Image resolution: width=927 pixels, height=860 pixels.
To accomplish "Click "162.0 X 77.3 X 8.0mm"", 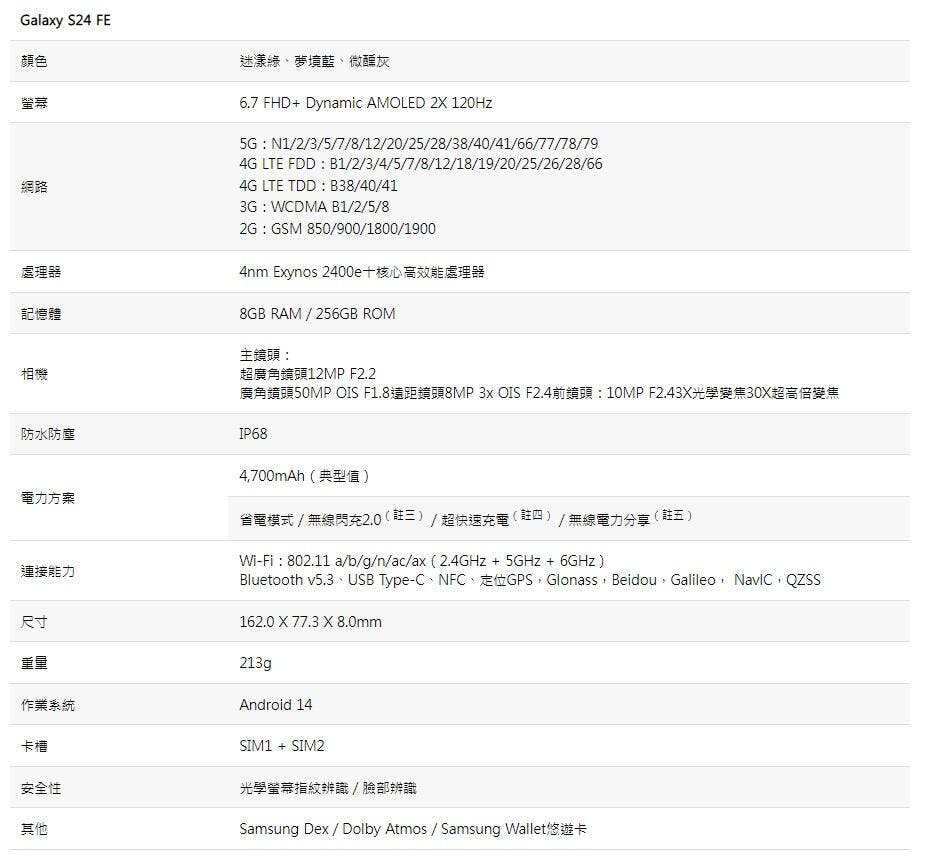I will (310, 622).
